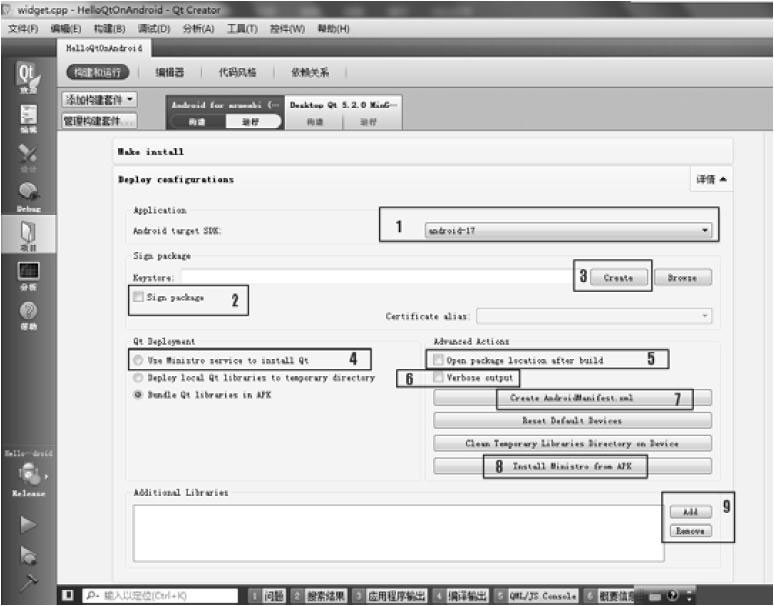Click the green Run button
Screen dimensions: 774x606
pos(27,524)
